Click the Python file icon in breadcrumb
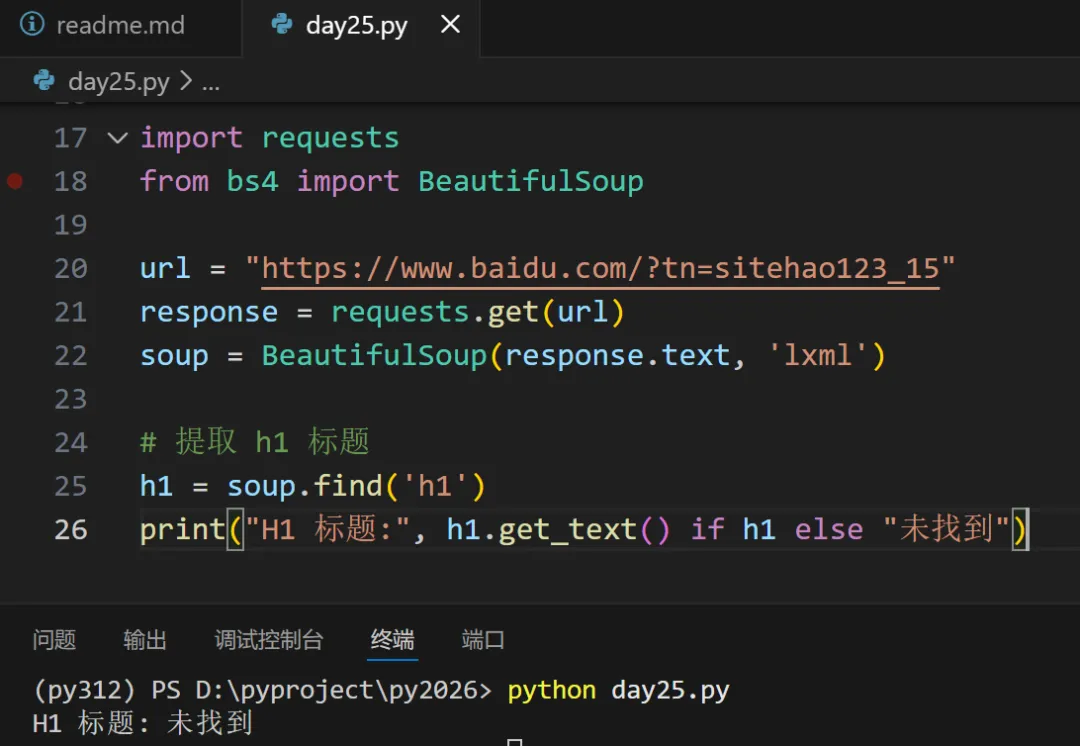This screenshot has height=746, width=1080. point(44,81)
